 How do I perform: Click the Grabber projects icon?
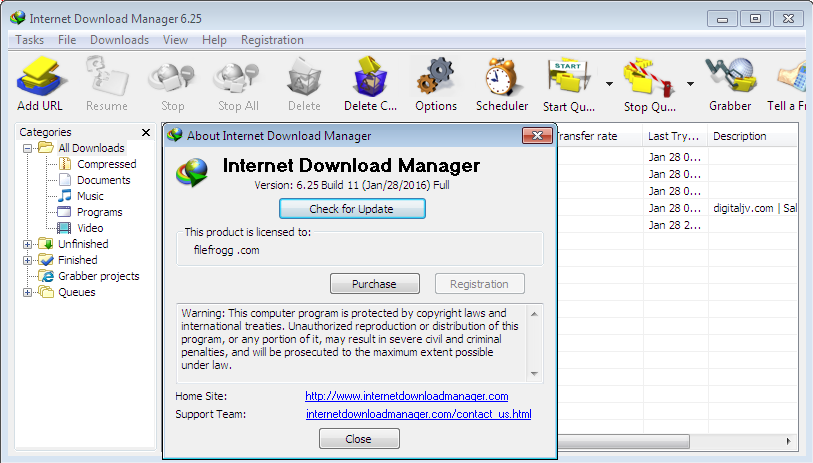click(x=47, y=276)
